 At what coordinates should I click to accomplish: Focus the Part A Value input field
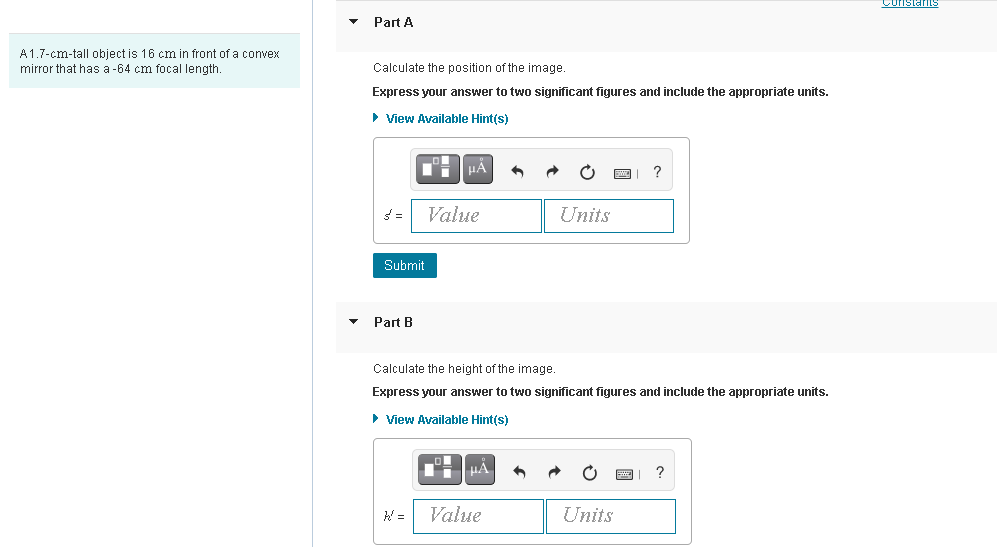(x=476, y=216)
